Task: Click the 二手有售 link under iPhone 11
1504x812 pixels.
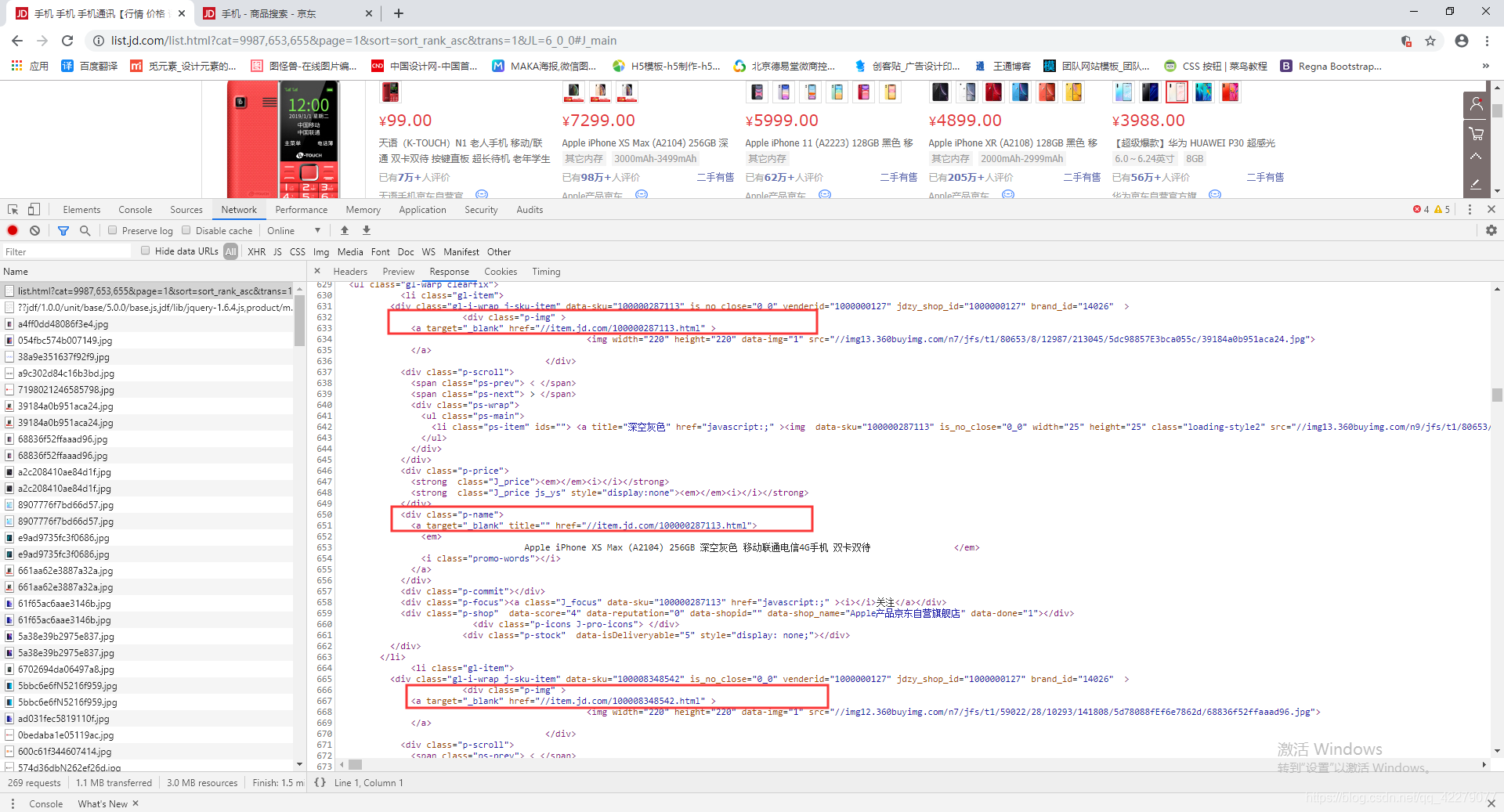Action: coord(898,177)
